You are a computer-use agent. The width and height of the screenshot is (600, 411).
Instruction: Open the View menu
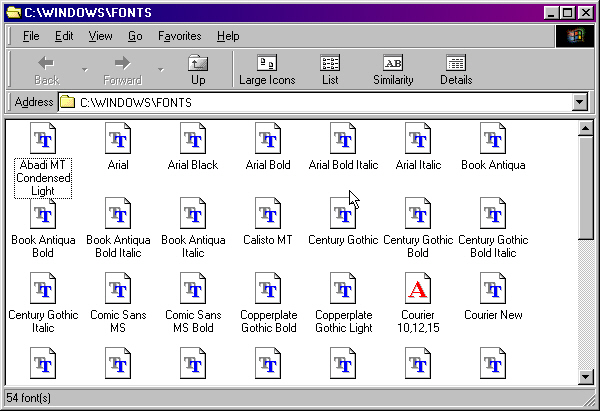tap(101, 36)
